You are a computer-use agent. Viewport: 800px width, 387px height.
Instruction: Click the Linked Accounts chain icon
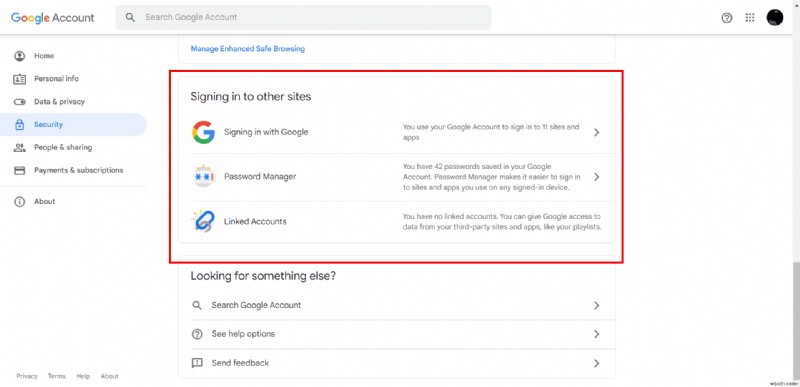click(203, 221)
